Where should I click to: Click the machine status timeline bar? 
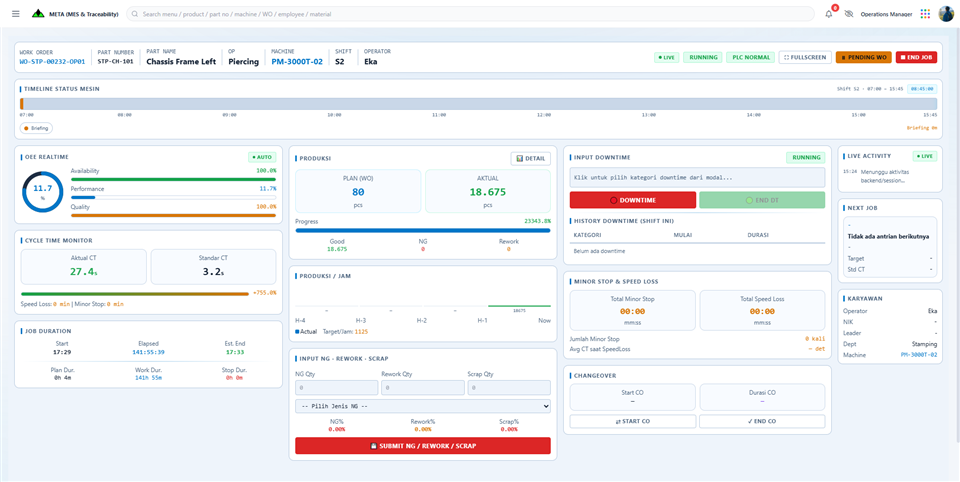pyautogui.click(x=478, y=104)
